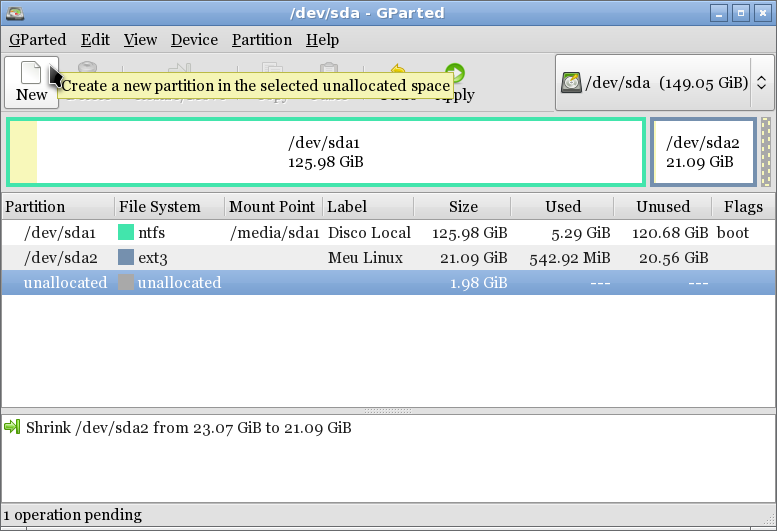Click the 'Meu Linux' label cell
Viewport: 777px width, 531px height.
[365, 258]
